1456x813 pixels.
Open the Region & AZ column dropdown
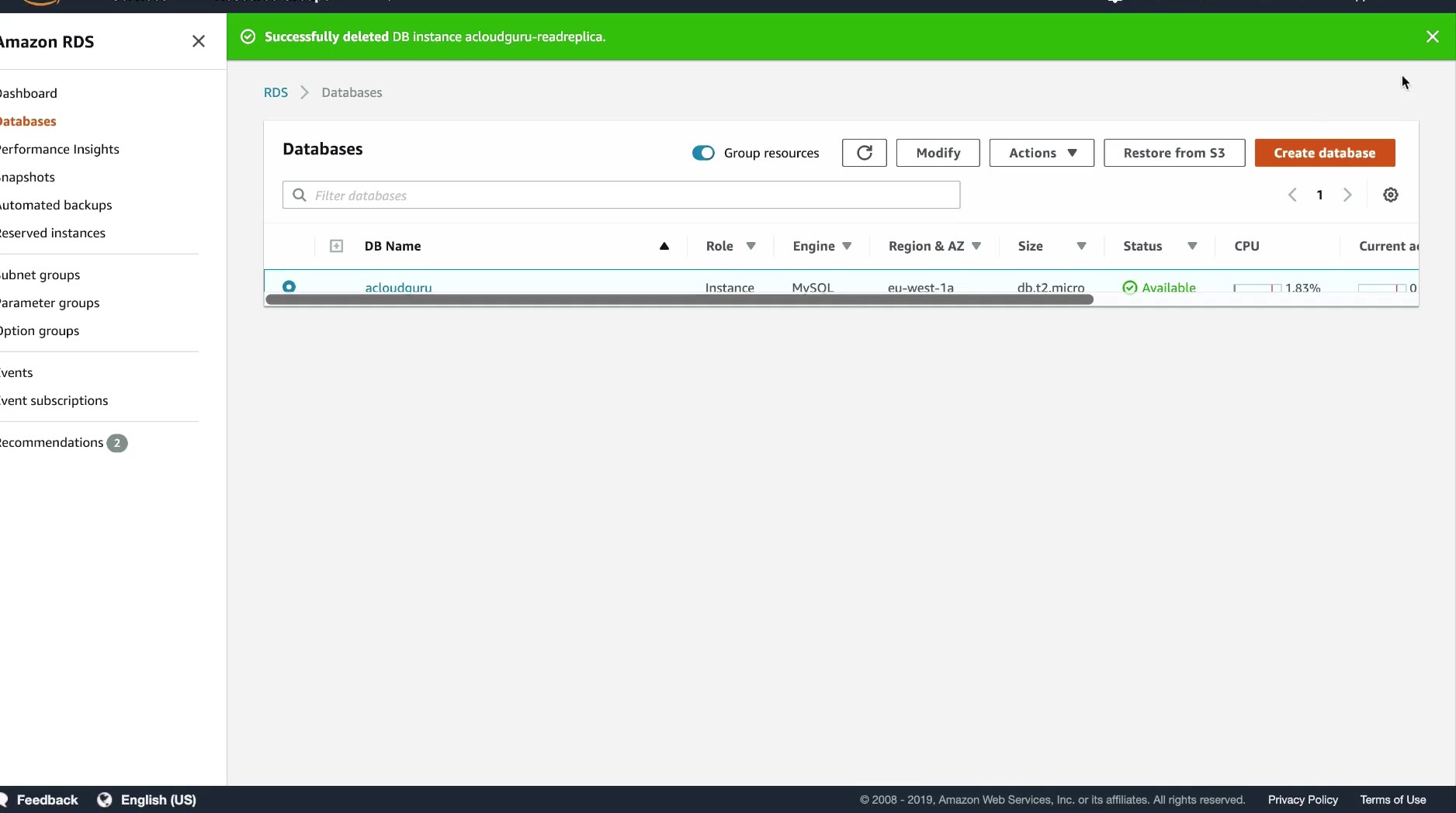976,246
